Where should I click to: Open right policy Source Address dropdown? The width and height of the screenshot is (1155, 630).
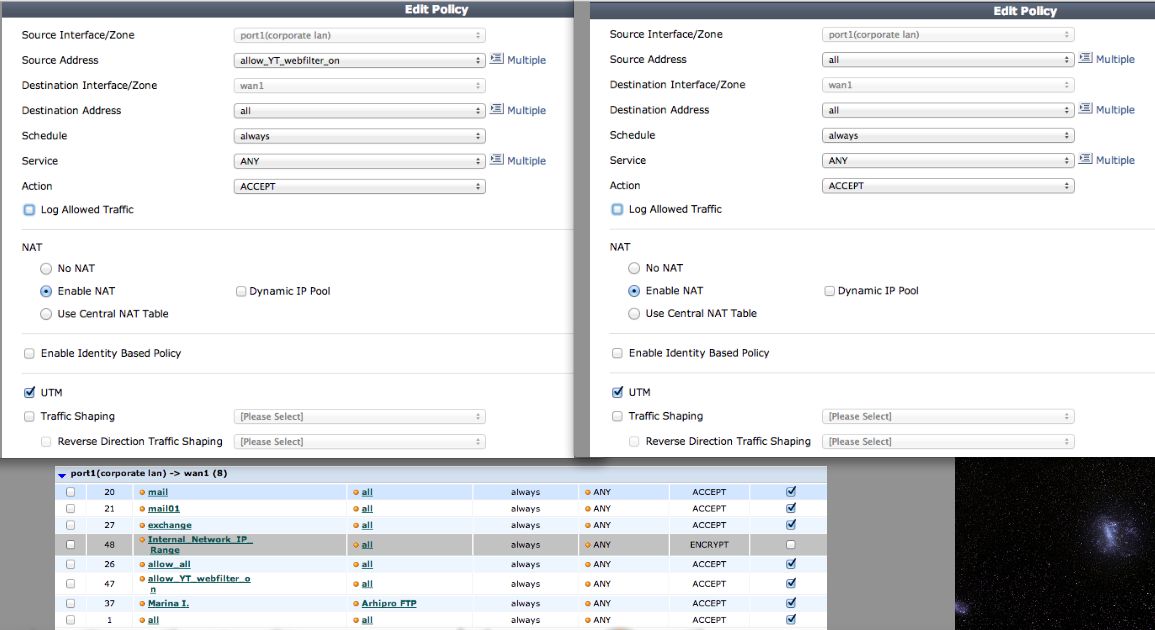(948, 60)
